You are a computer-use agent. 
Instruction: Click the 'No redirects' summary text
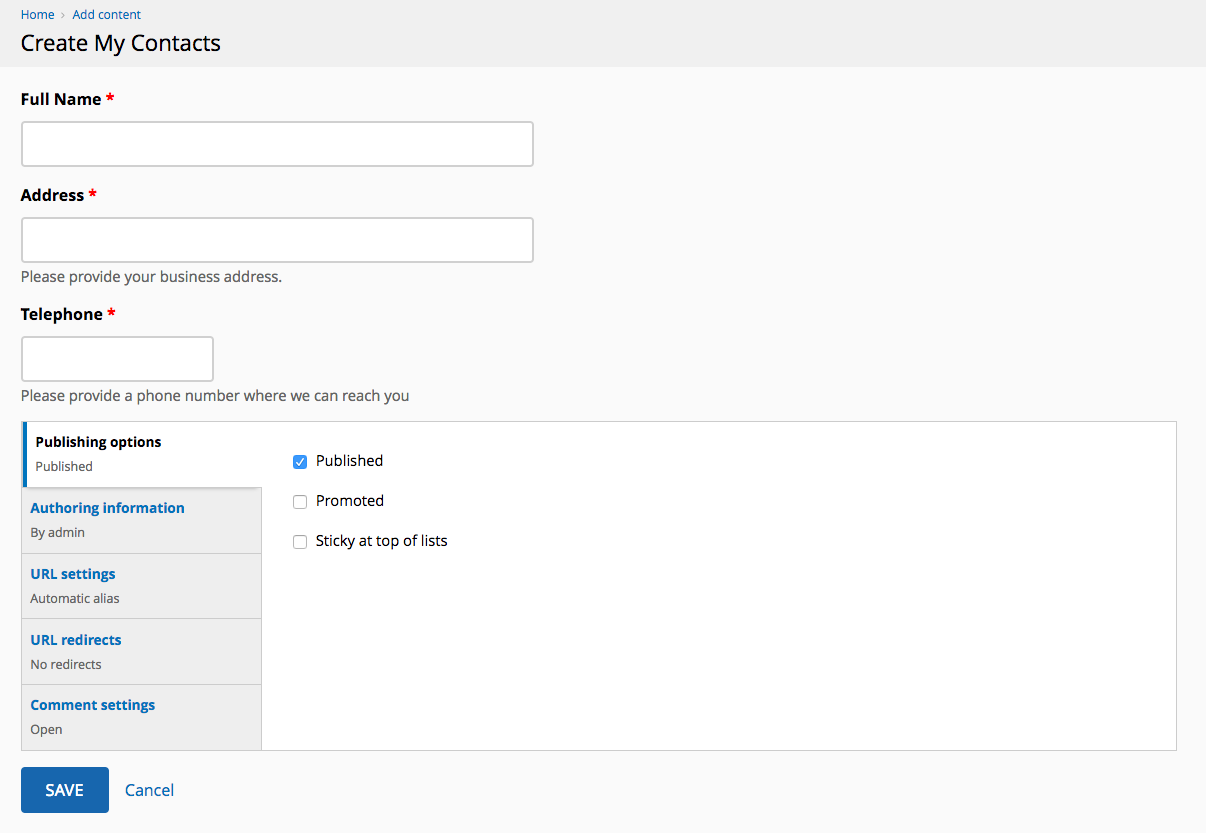click(x=66, y=665)
